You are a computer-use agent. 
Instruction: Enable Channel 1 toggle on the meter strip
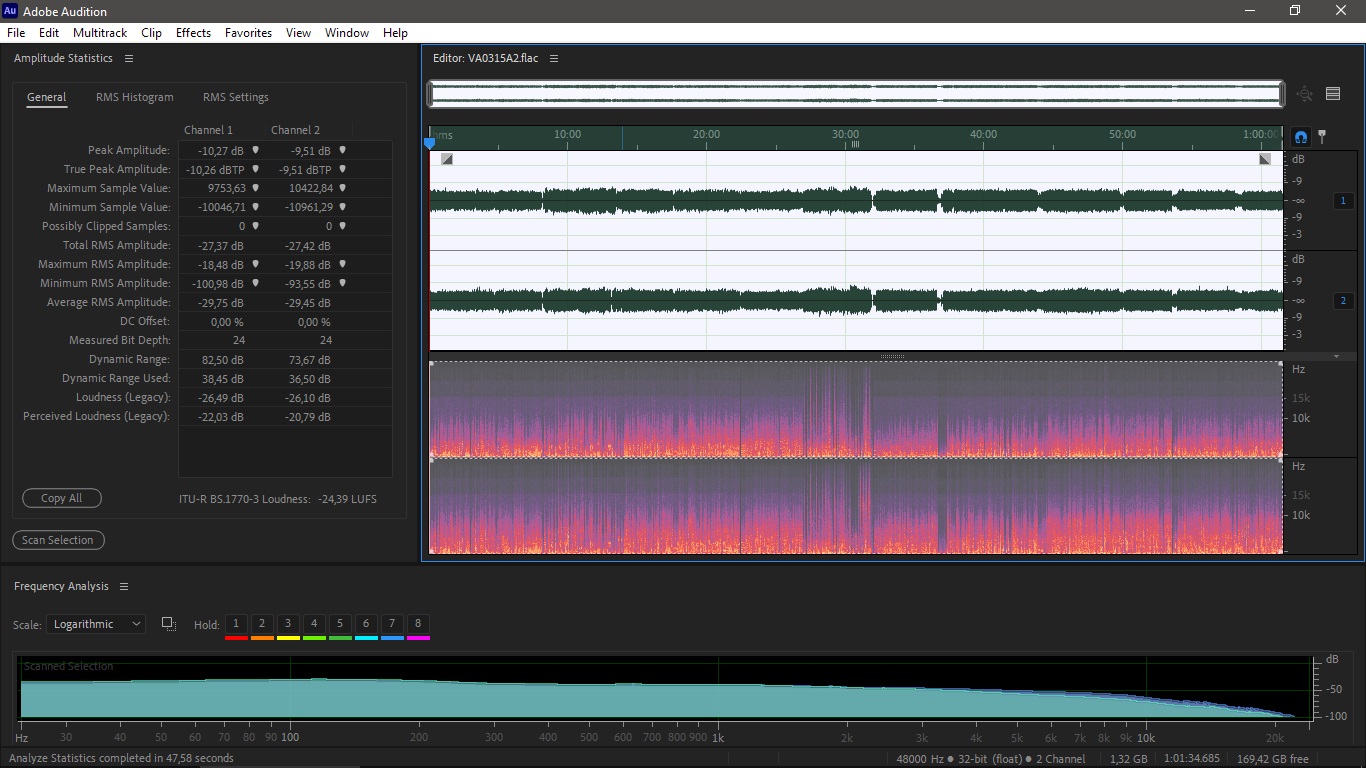coord(1343,200)
